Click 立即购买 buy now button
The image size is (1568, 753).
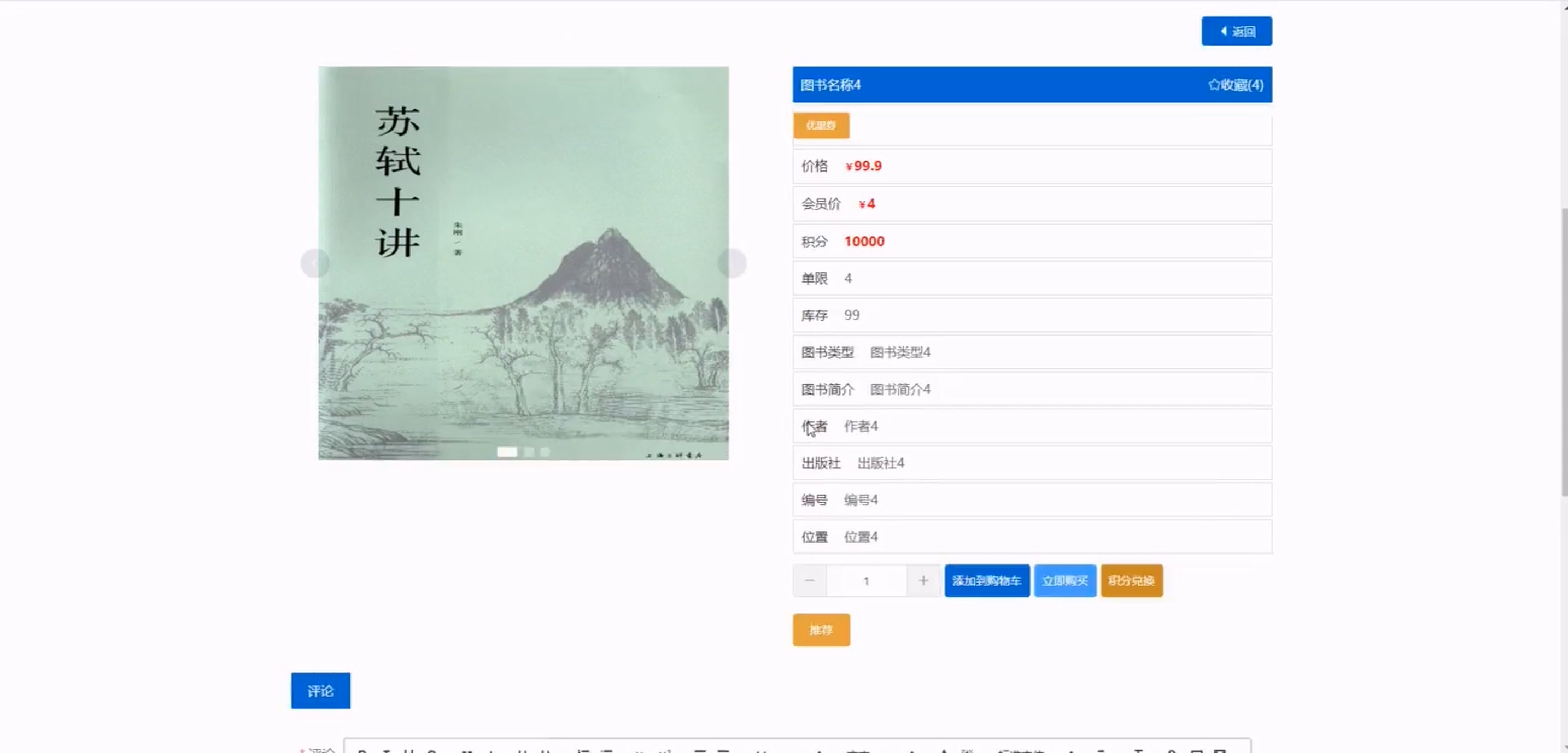coord(1064,581)
